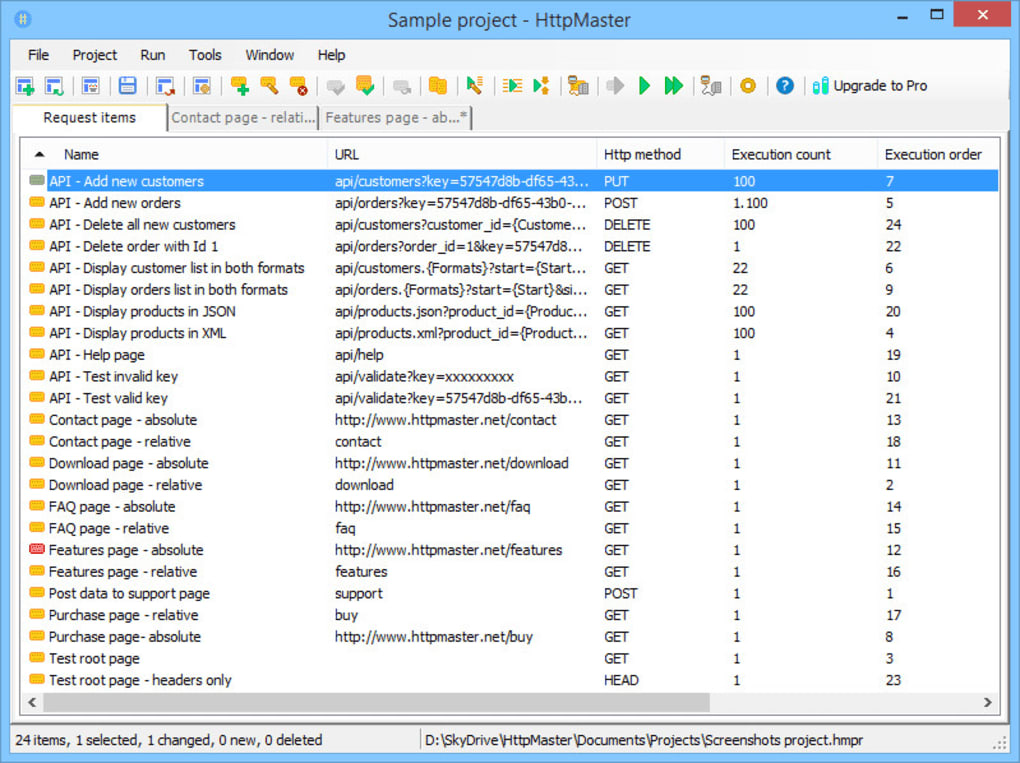This screenshot has height=763, width=1020.
Task: Open the Help menu
Action: [332, 55]
